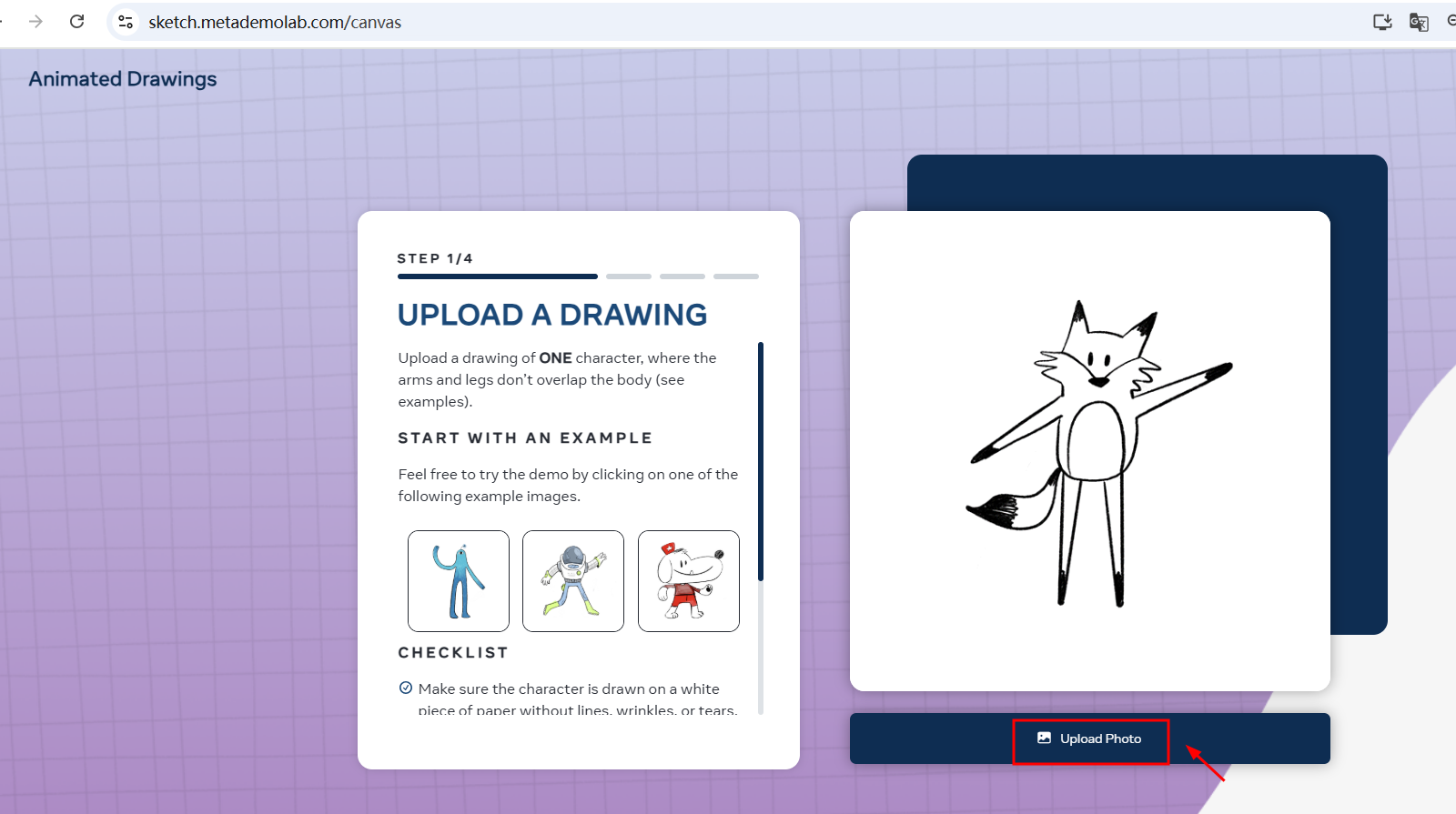This screenshot has width=1456, height=814.
Task: Click the instructions panel scrollbar
Action: [761, 461]
